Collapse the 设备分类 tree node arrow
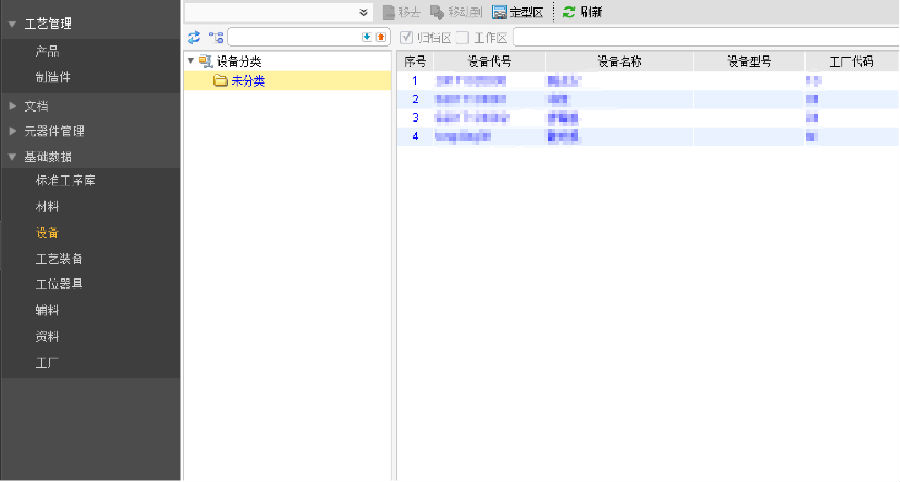The width and height of the screenshot is (900, 482). tap(191, 61)
